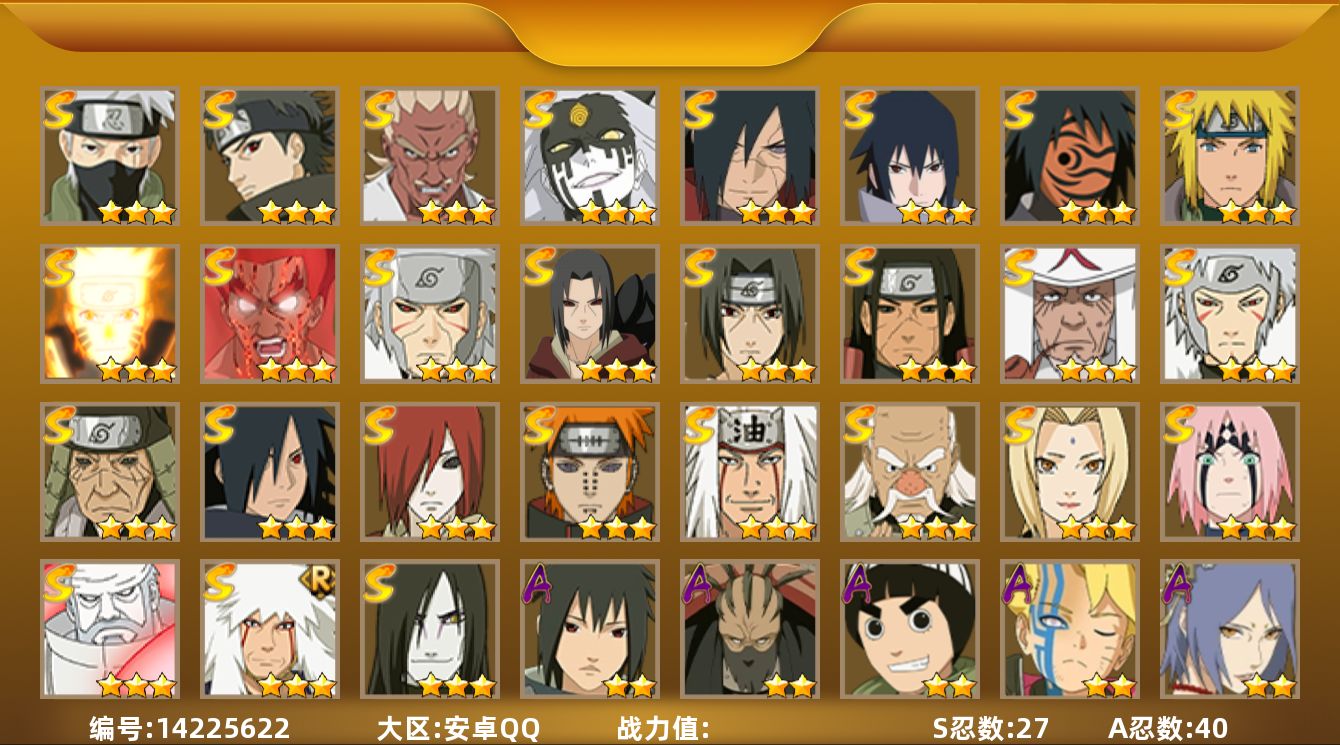Choose the blonde boy with blue face markings
This screenshot has width=1340, height=745.
coord(1070,629)
